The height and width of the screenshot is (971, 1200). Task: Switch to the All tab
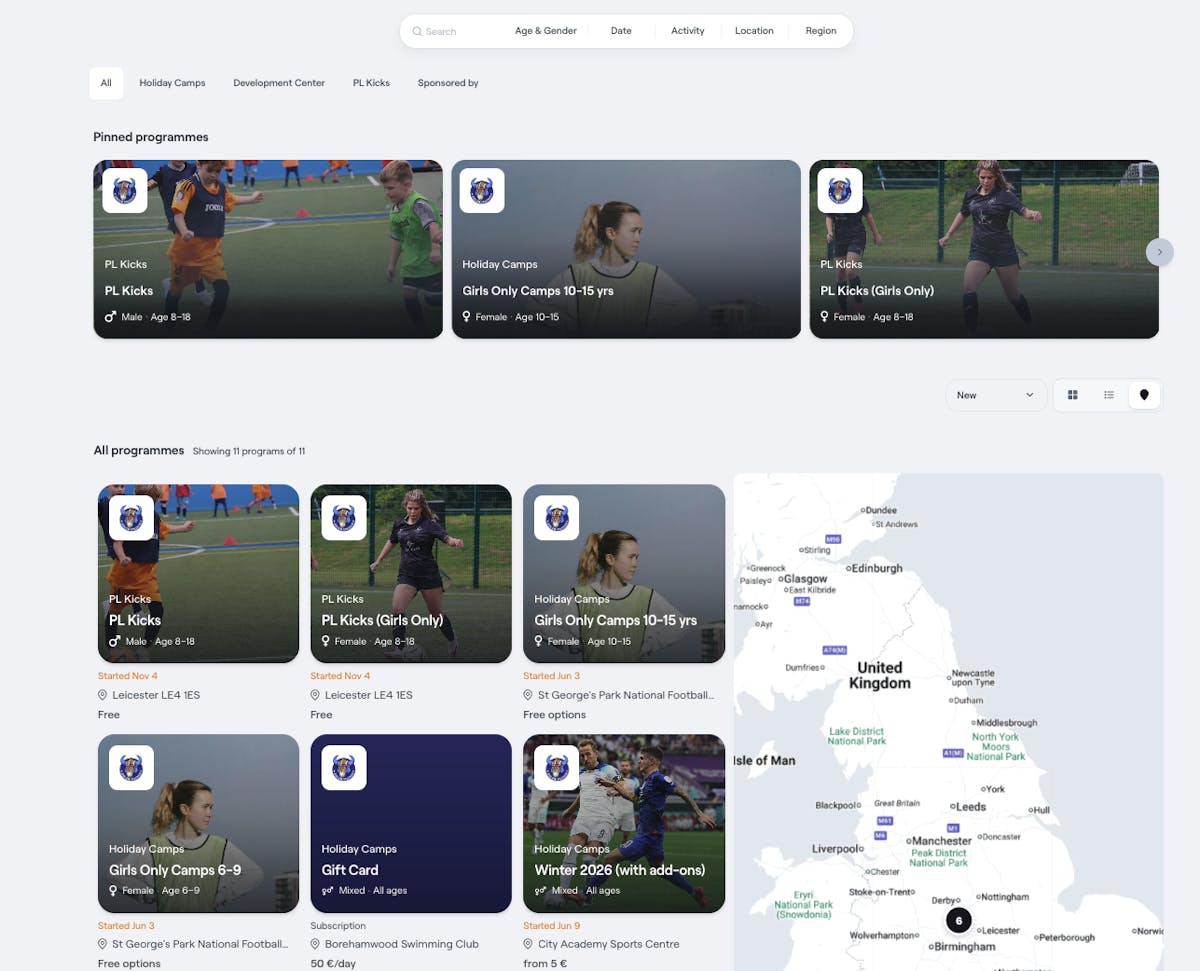(x=106, y=83)
